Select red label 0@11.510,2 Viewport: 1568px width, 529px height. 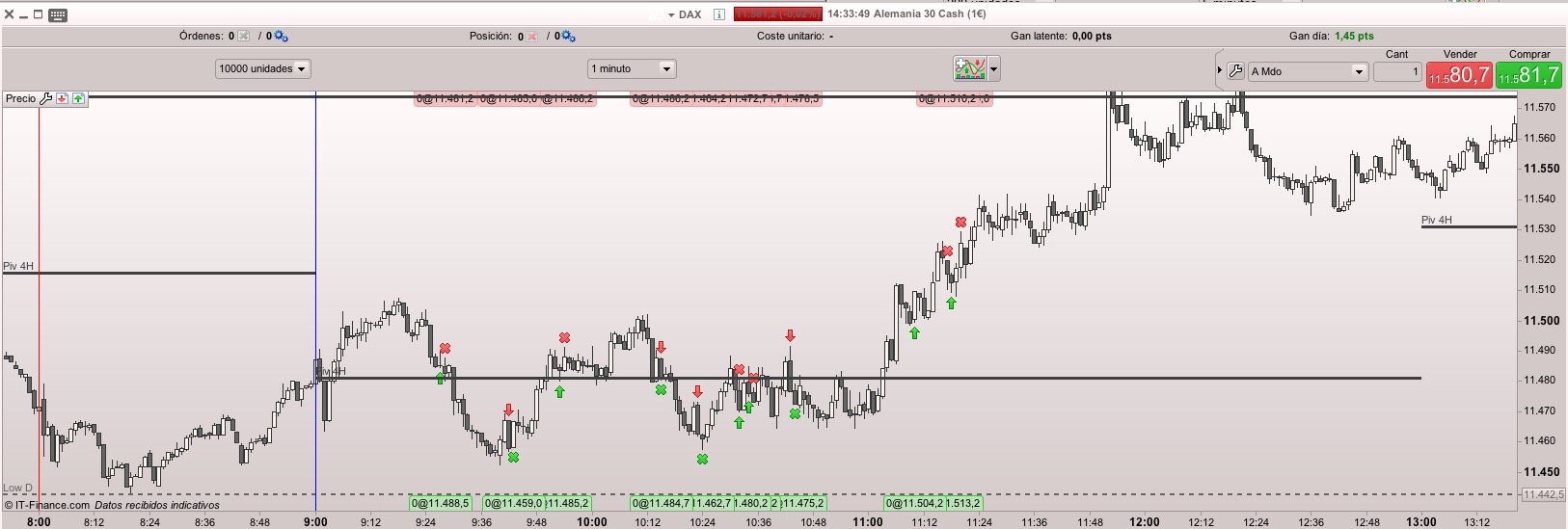(948, 98)
